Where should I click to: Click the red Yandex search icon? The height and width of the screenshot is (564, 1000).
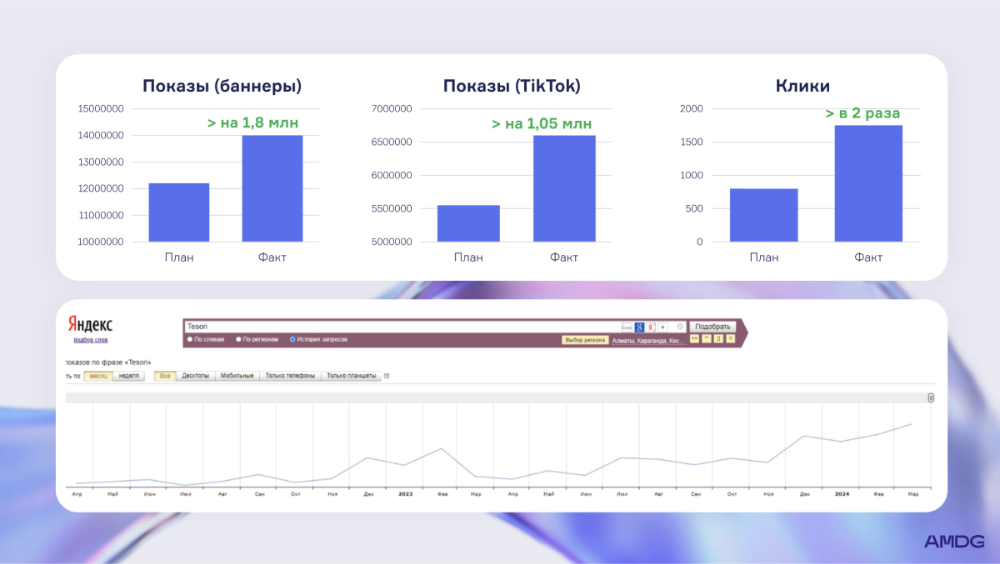(651, 327)
